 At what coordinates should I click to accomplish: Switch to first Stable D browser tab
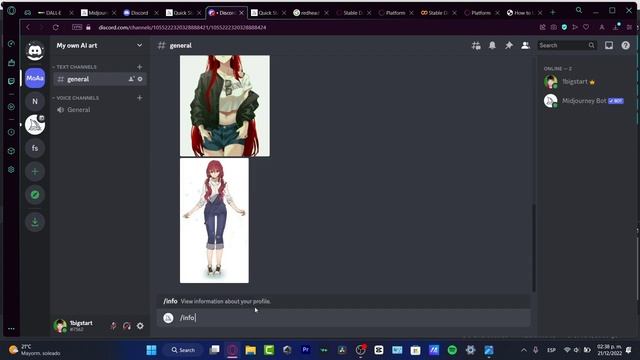point(353,13)
